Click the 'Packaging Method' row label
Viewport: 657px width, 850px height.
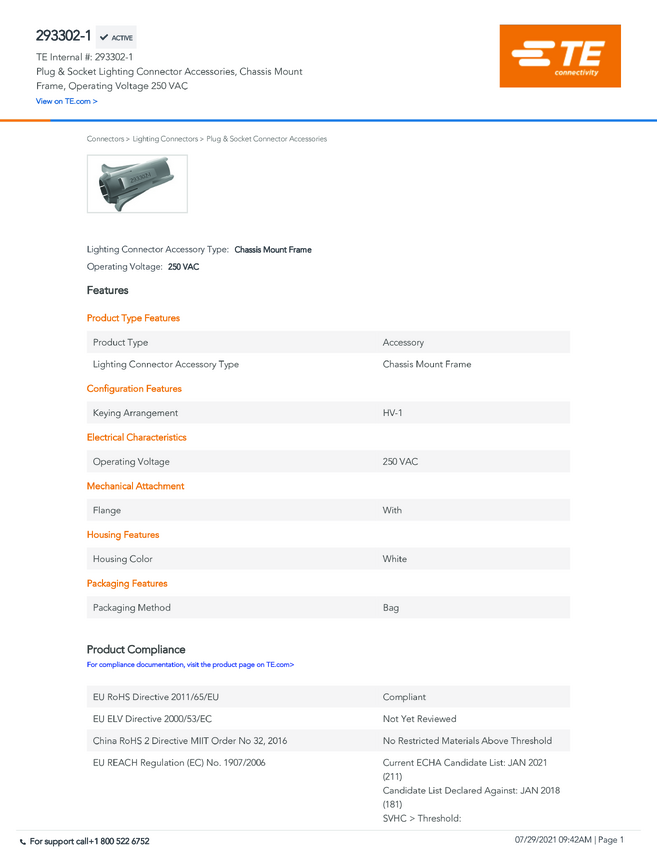(x=132, y=608)
